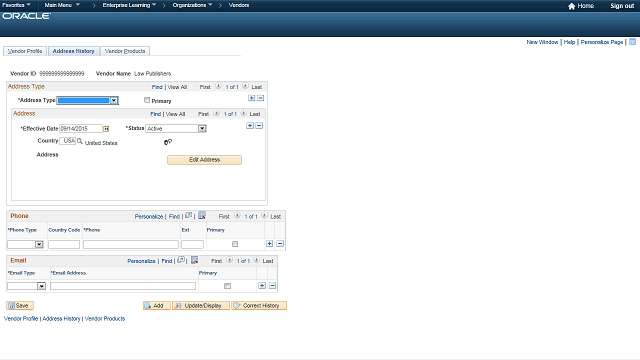Select the Address History tab

[x=73, y=51]
